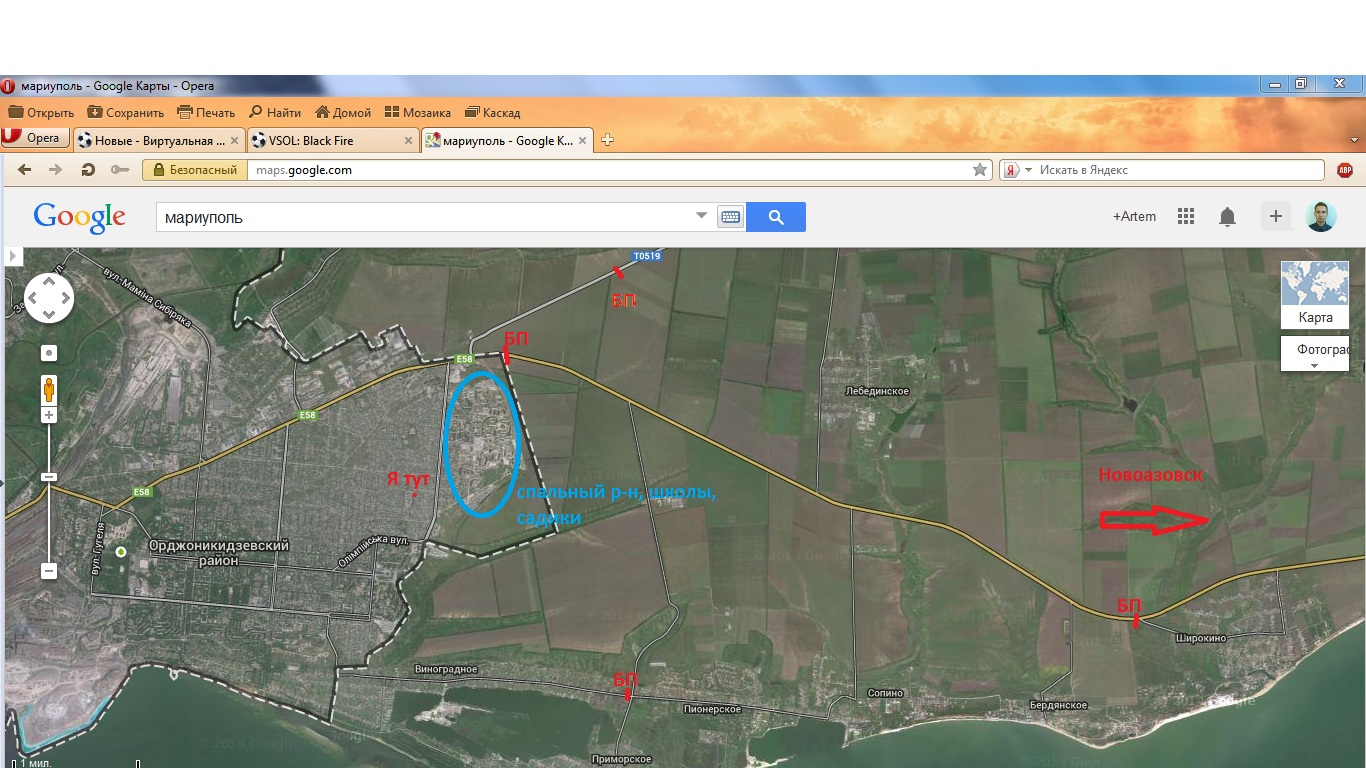Close the мариуполь Google Карты tab
This screenshot has height=768, width=1366.
coord(582,141)
